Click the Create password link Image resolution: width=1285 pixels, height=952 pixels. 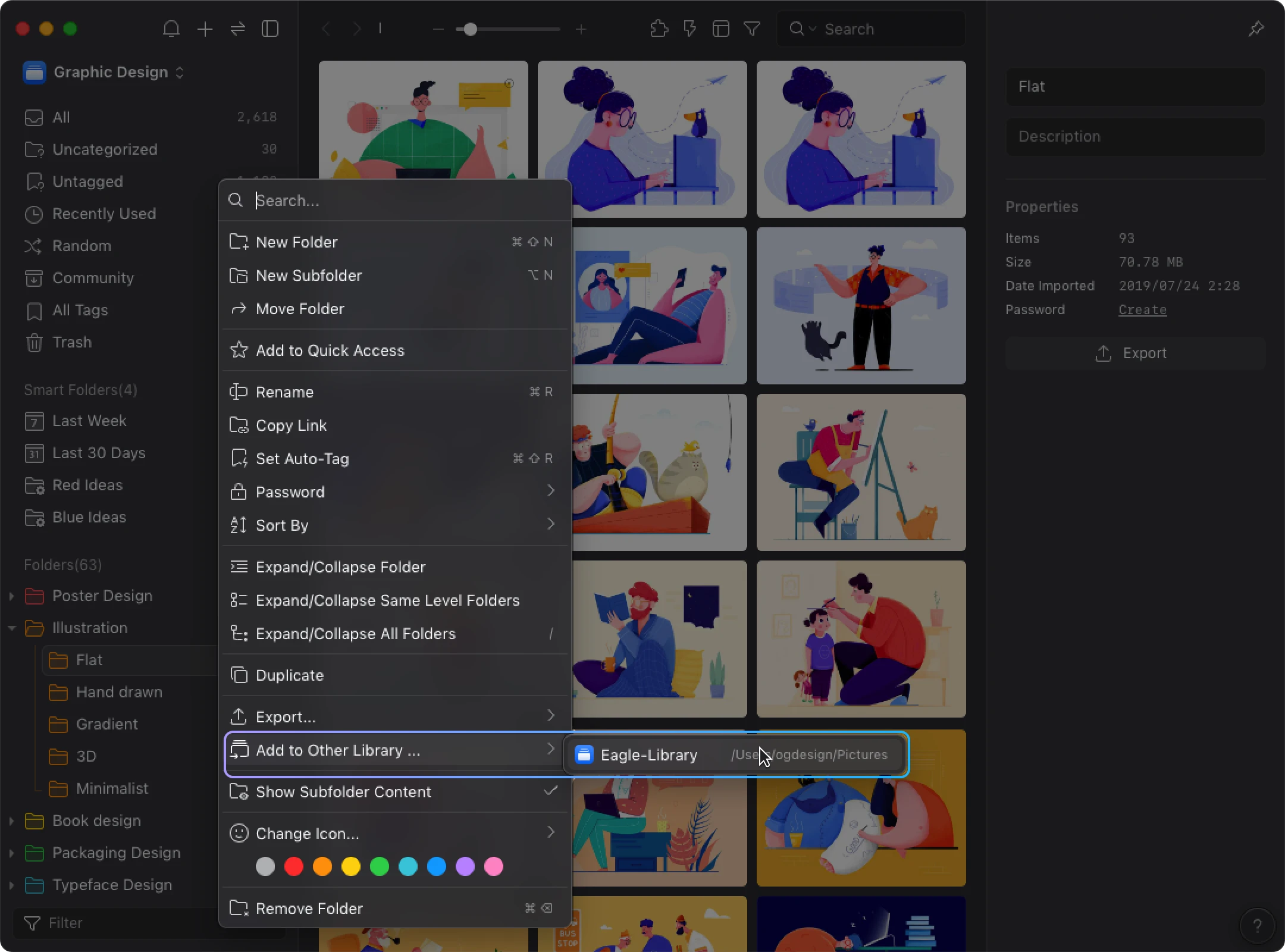pos(1142,310)
